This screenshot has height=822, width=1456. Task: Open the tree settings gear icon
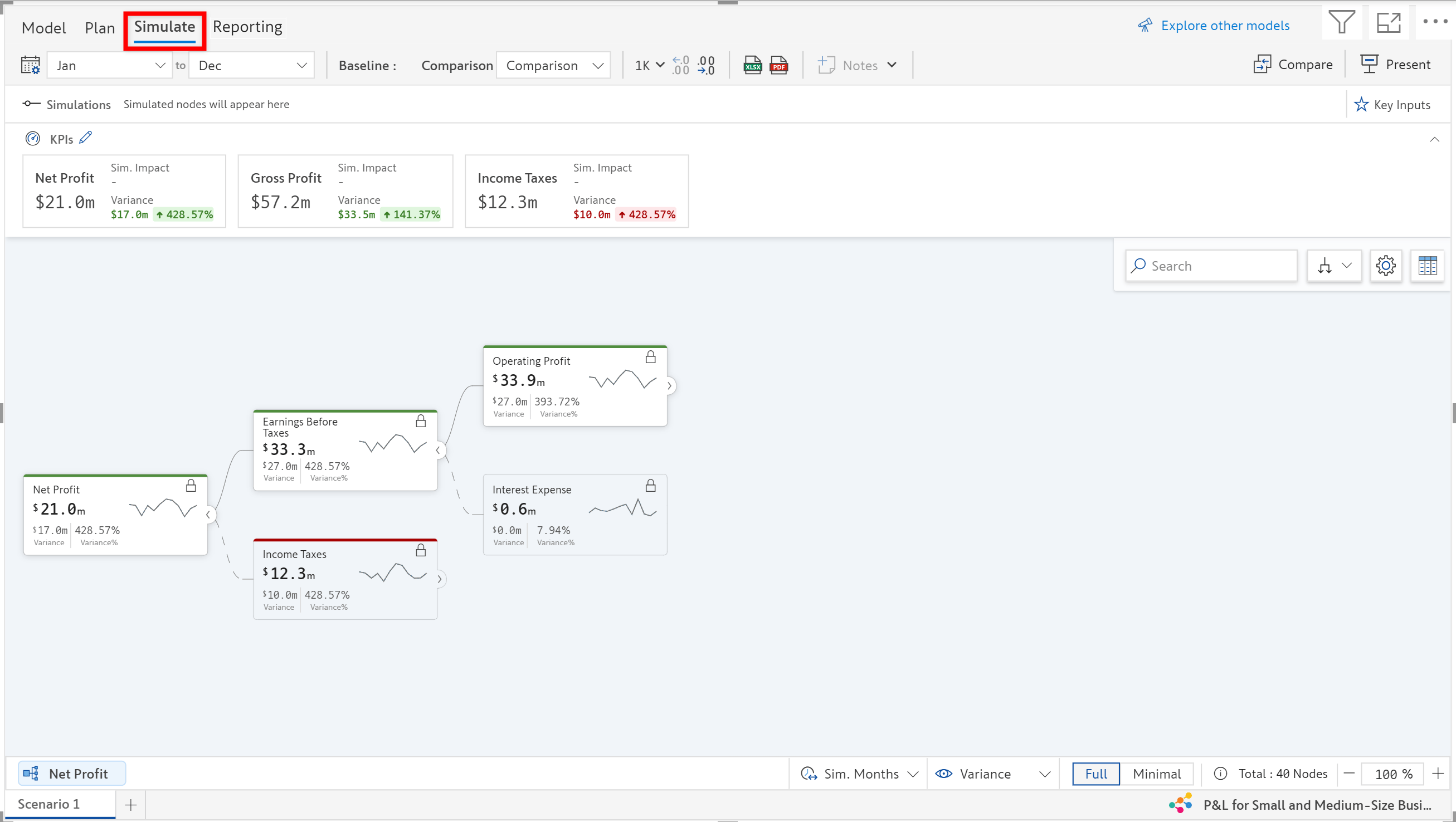click(x=1385, y=266)
